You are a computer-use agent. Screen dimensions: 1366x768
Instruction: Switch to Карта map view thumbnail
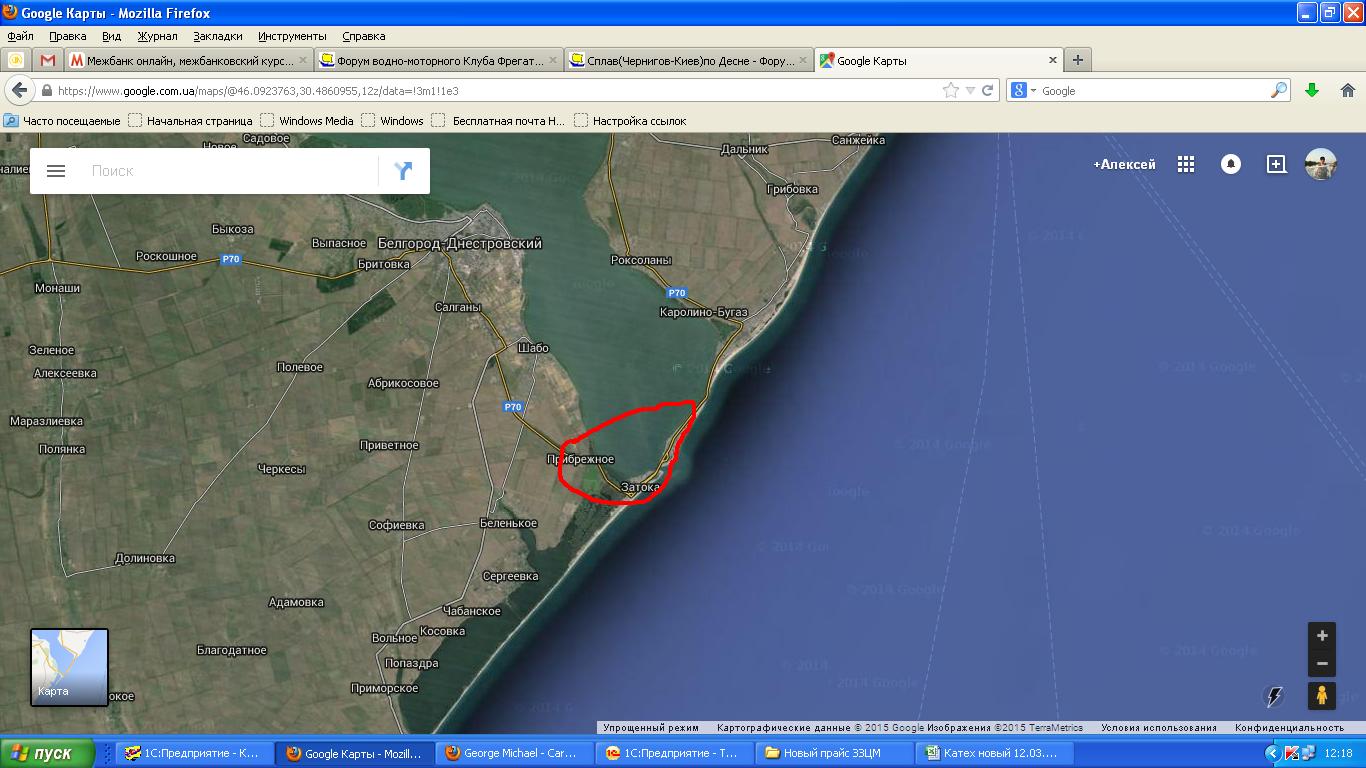coord(69,667)
